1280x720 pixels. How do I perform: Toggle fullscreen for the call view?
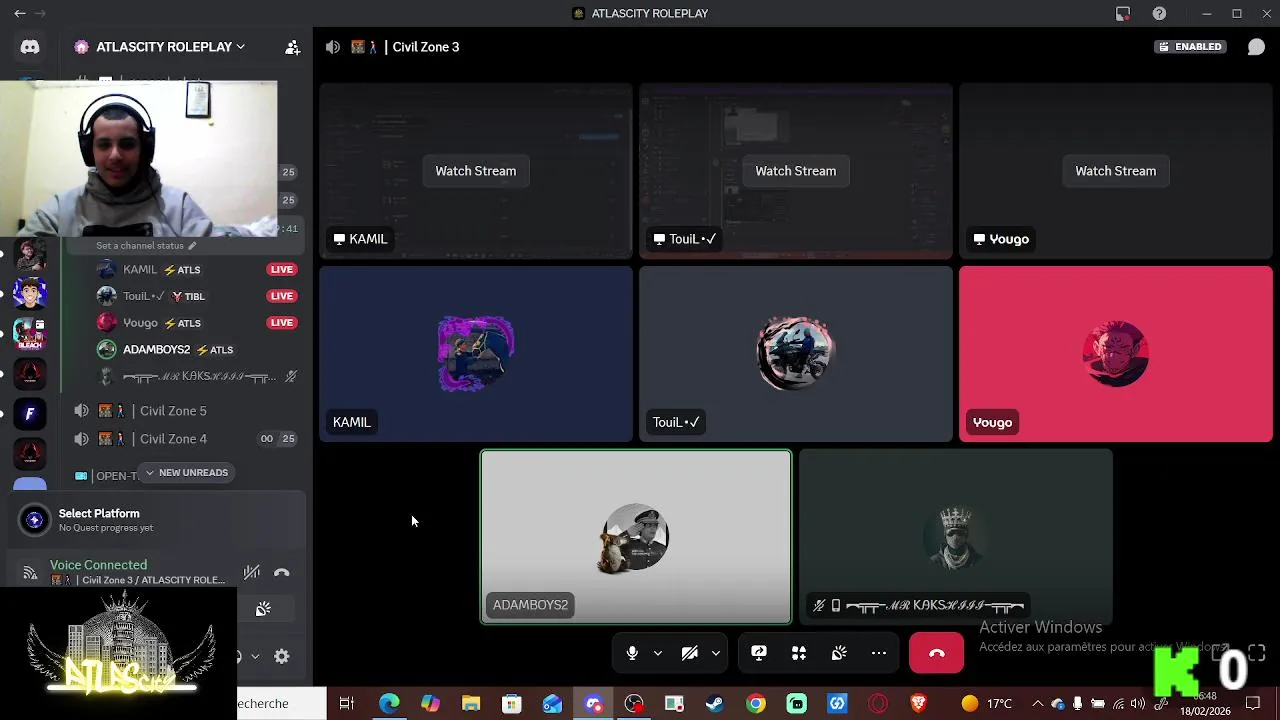pyautogui.click(x=1256, y=653)
